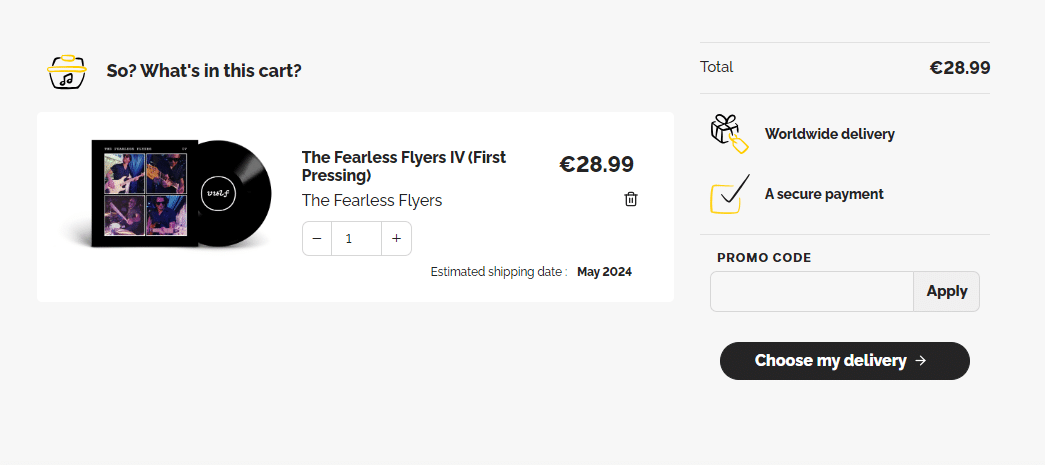Screen dimensions: 1045x465
Task: Open the Fearless Flyers IV album cover
Action: tap(145, 194)
